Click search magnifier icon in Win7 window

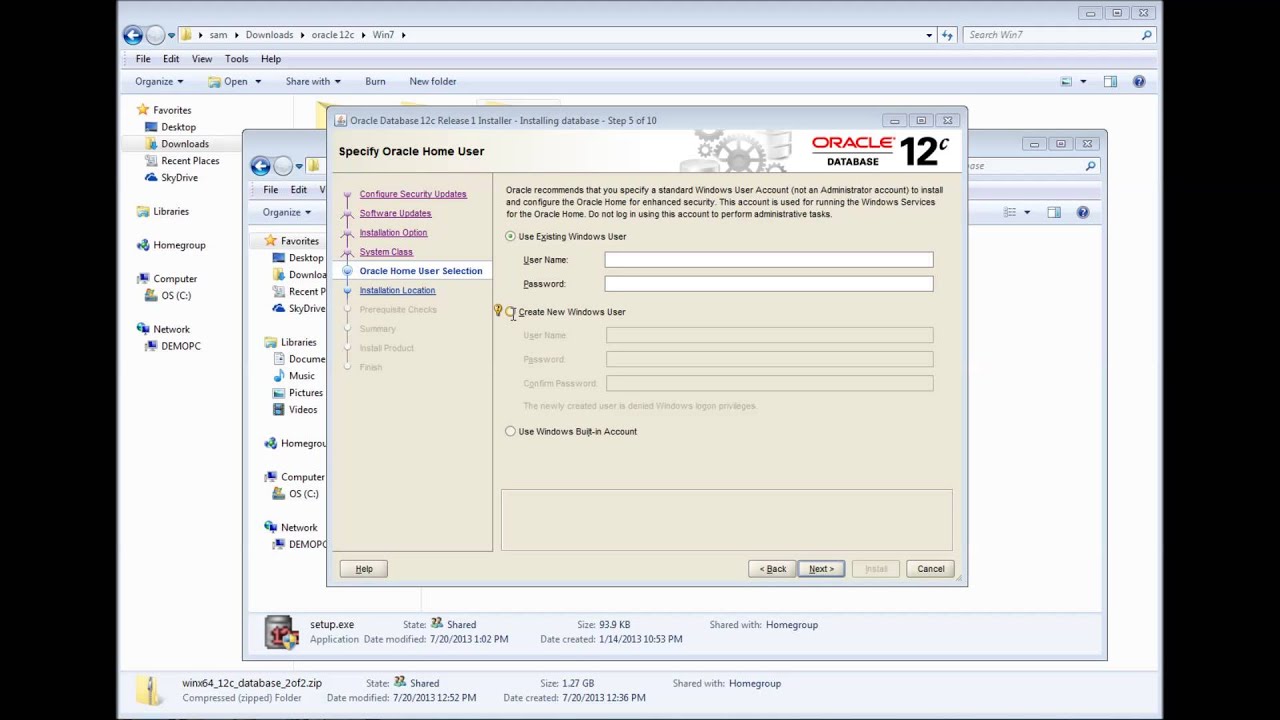(x=1147, y=35)
